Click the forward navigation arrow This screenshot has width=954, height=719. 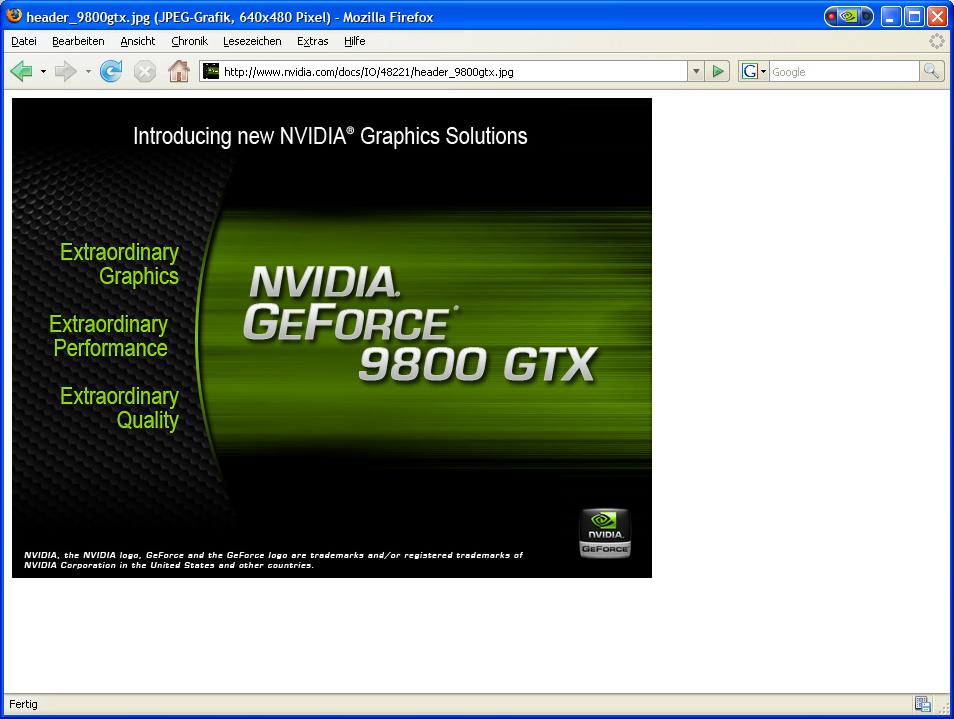pos(65,71)
